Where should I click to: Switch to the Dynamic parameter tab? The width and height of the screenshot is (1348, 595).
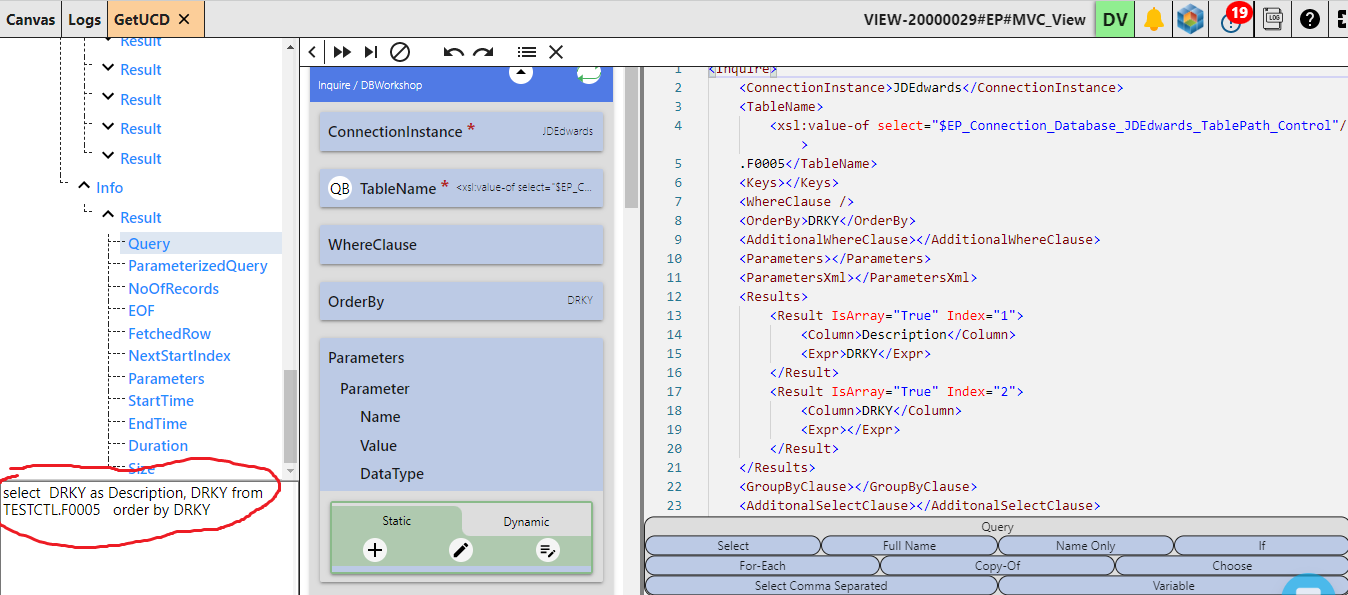(x=526, y=522)
